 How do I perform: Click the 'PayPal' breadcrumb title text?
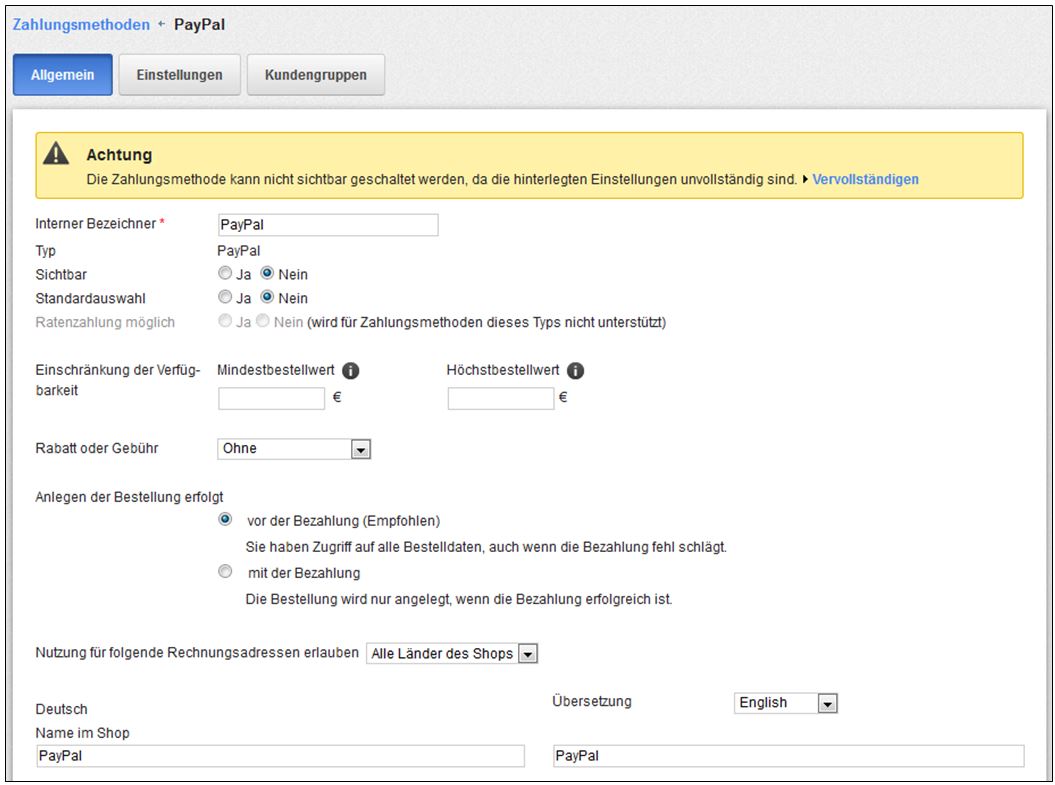click(x=199, y=25)
